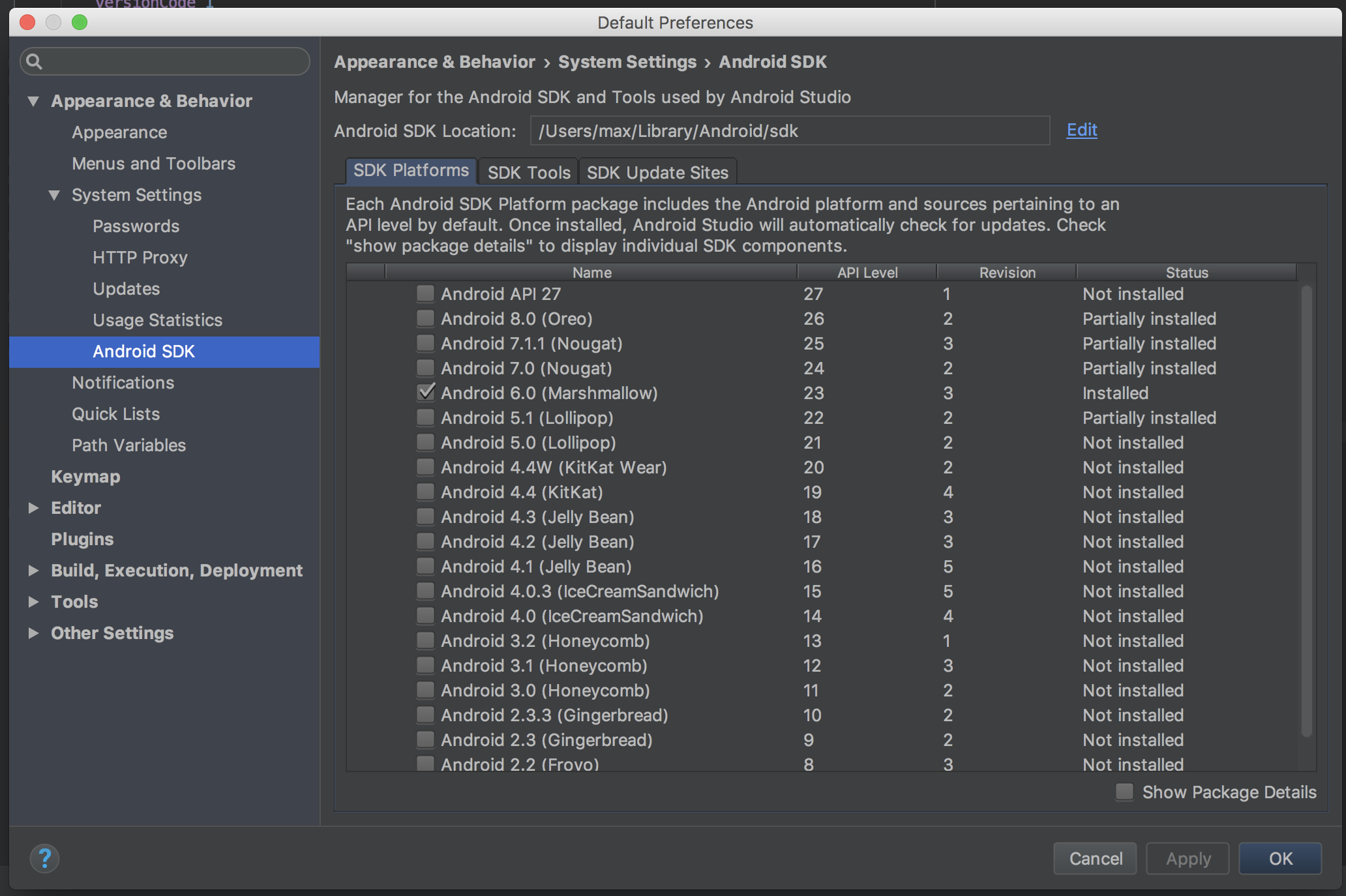The height and width of the screenshot is (896, 1346).
Task: Open the SDK Update Sites tab
Action: coord(657,172)
